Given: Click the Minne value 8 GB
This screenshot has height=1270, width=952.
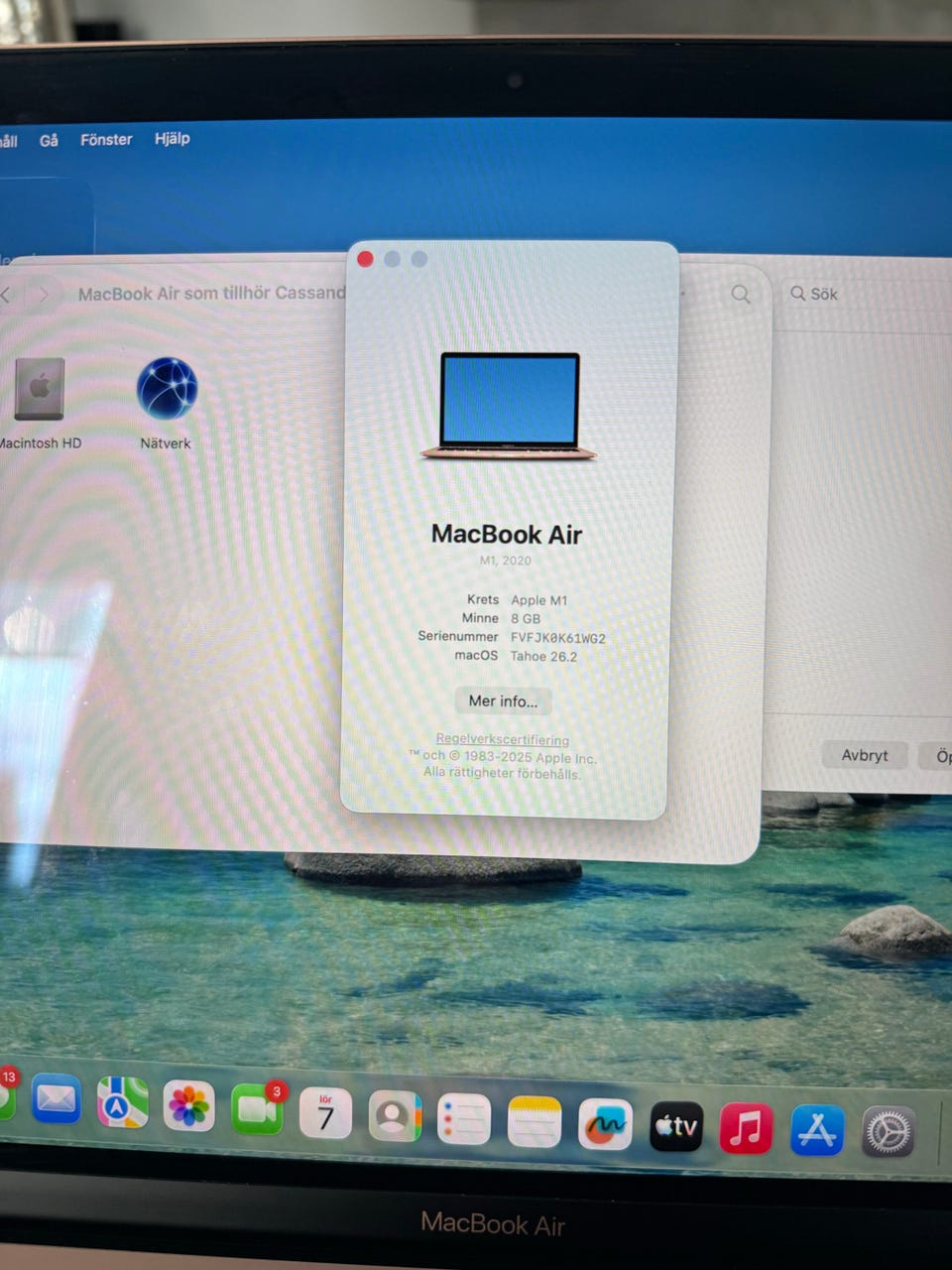Looking at the screenshot, I should click(x=526, y=618).
